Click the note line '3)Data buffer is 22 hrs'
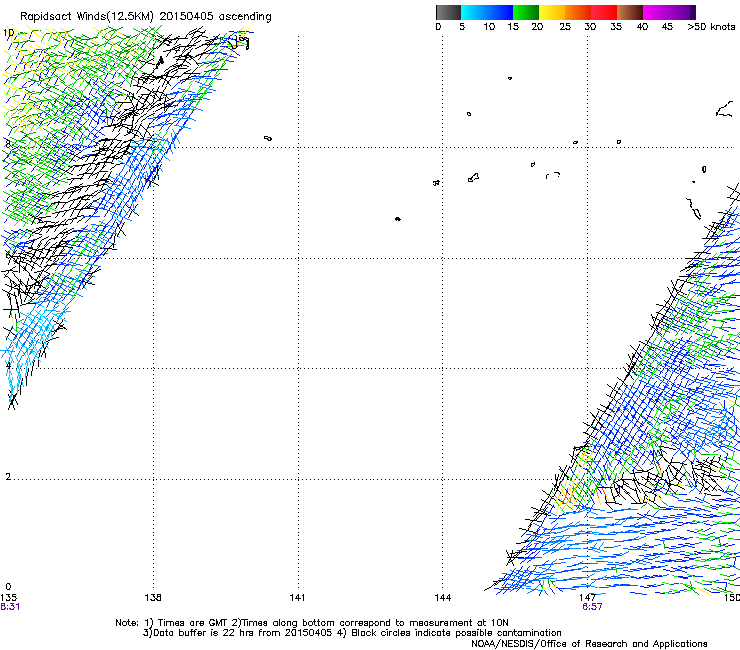The height and width of the screenshot is (650, 740). (x=352, y=633)
